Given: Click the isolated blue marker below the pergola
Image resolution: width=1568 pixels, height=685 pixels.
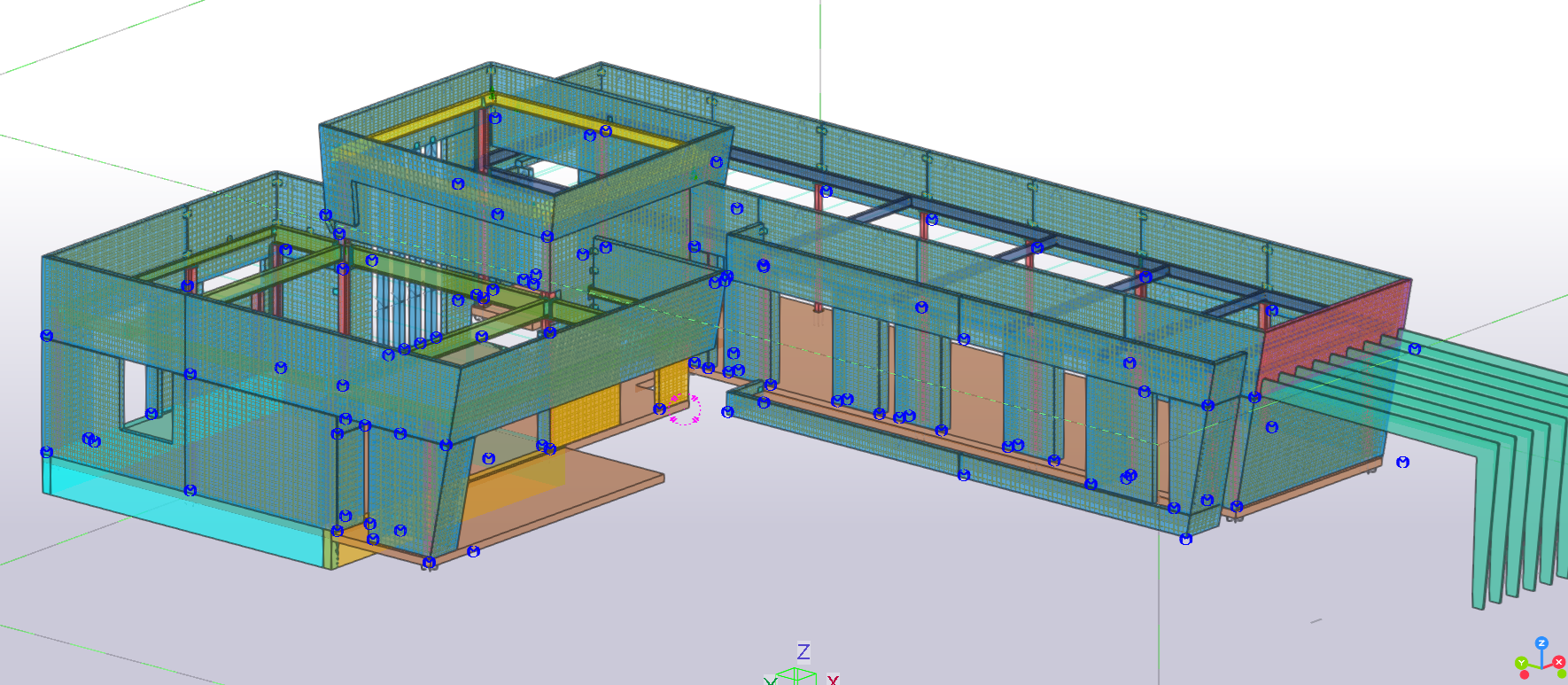Looking at the screenshot, I should tap(1402, 463).
